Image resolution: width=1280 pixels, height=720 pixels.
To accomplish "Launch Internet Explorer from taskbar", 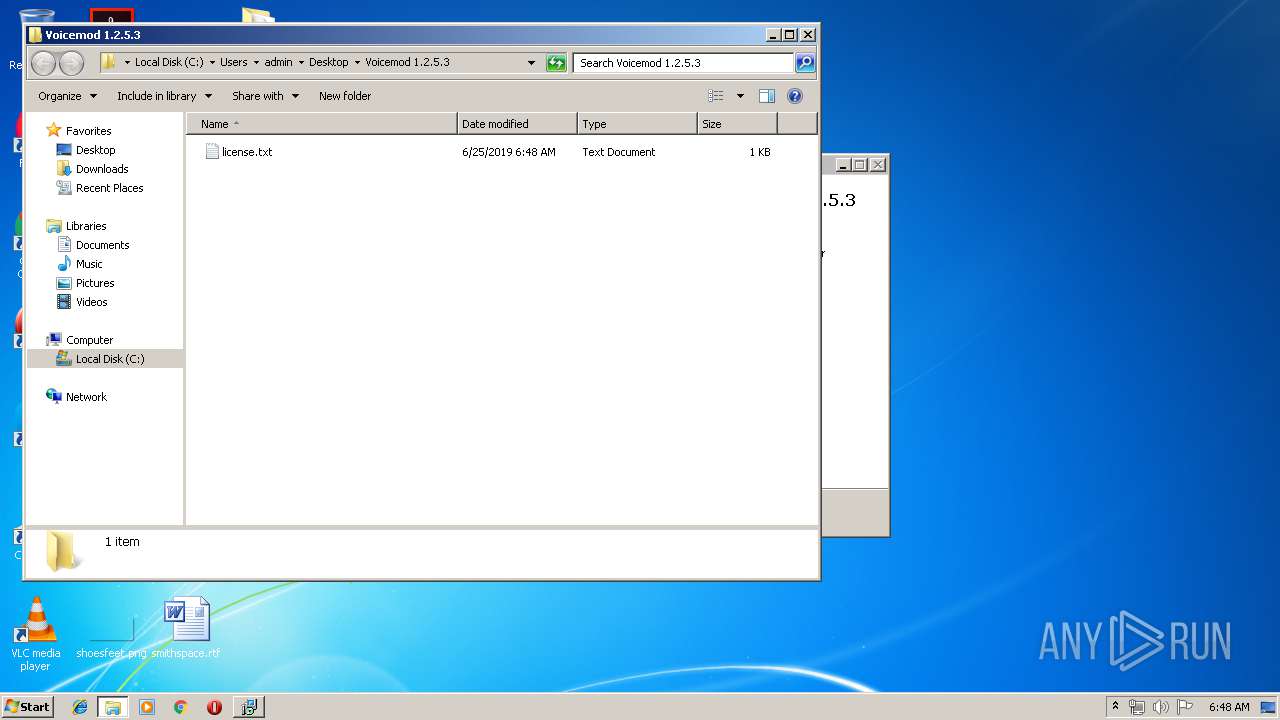I will click(80, 707).
